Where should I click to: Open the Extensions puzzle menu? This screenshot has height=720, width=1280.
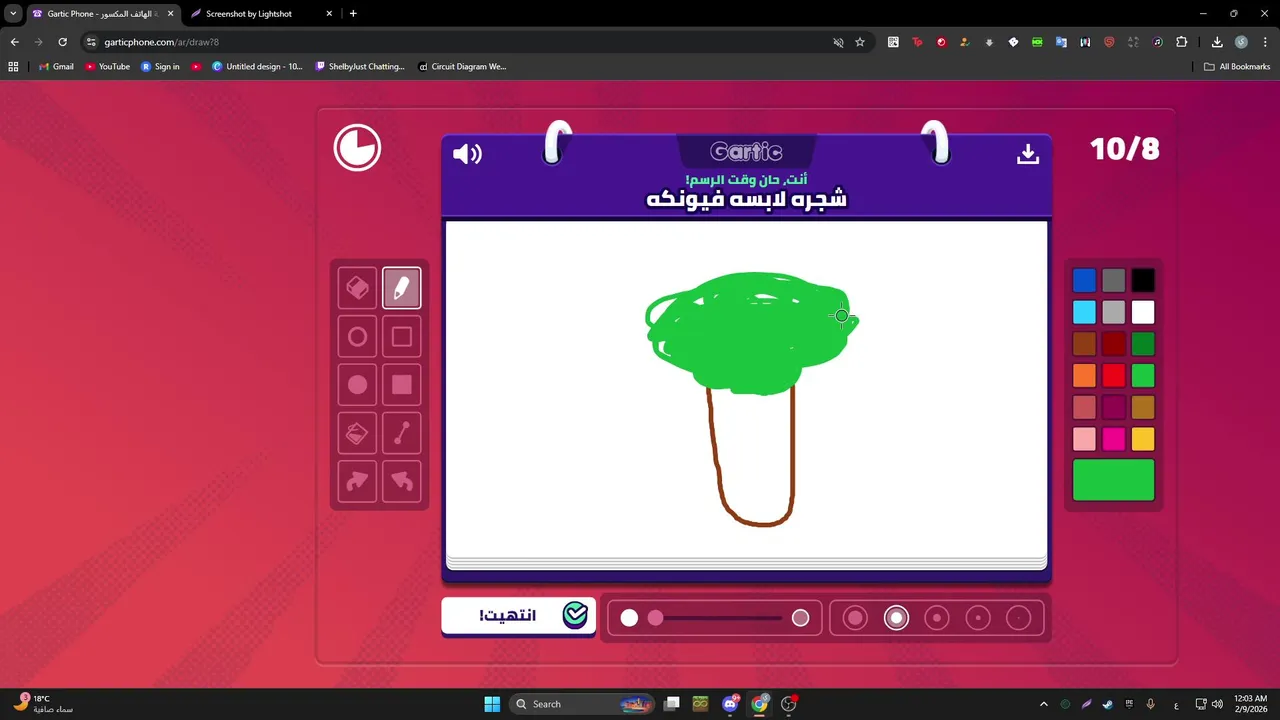coord(1182,42)
